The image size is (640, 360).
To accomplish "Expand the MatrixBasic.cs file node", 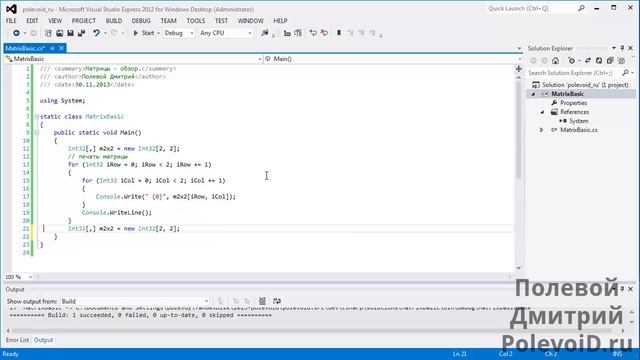I will click(542, 130).
